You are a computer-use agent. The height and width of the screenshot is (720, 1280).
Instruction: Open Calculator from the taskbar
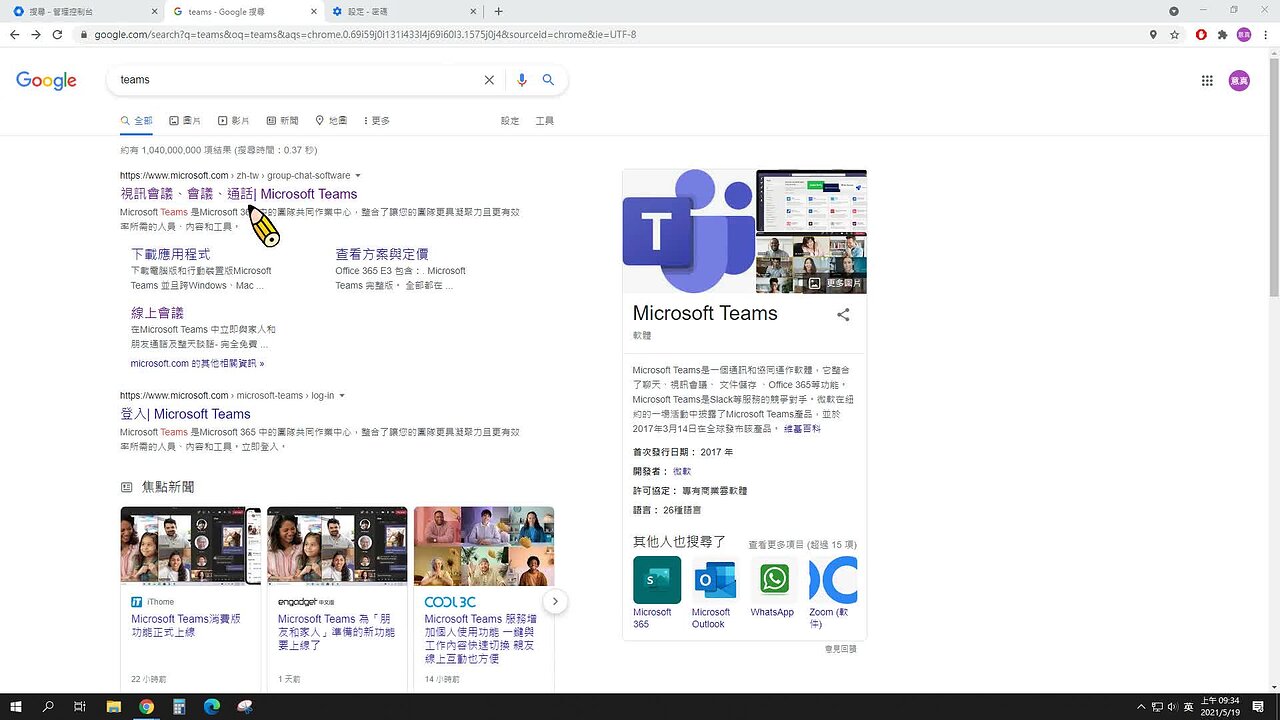pos(179,706)
